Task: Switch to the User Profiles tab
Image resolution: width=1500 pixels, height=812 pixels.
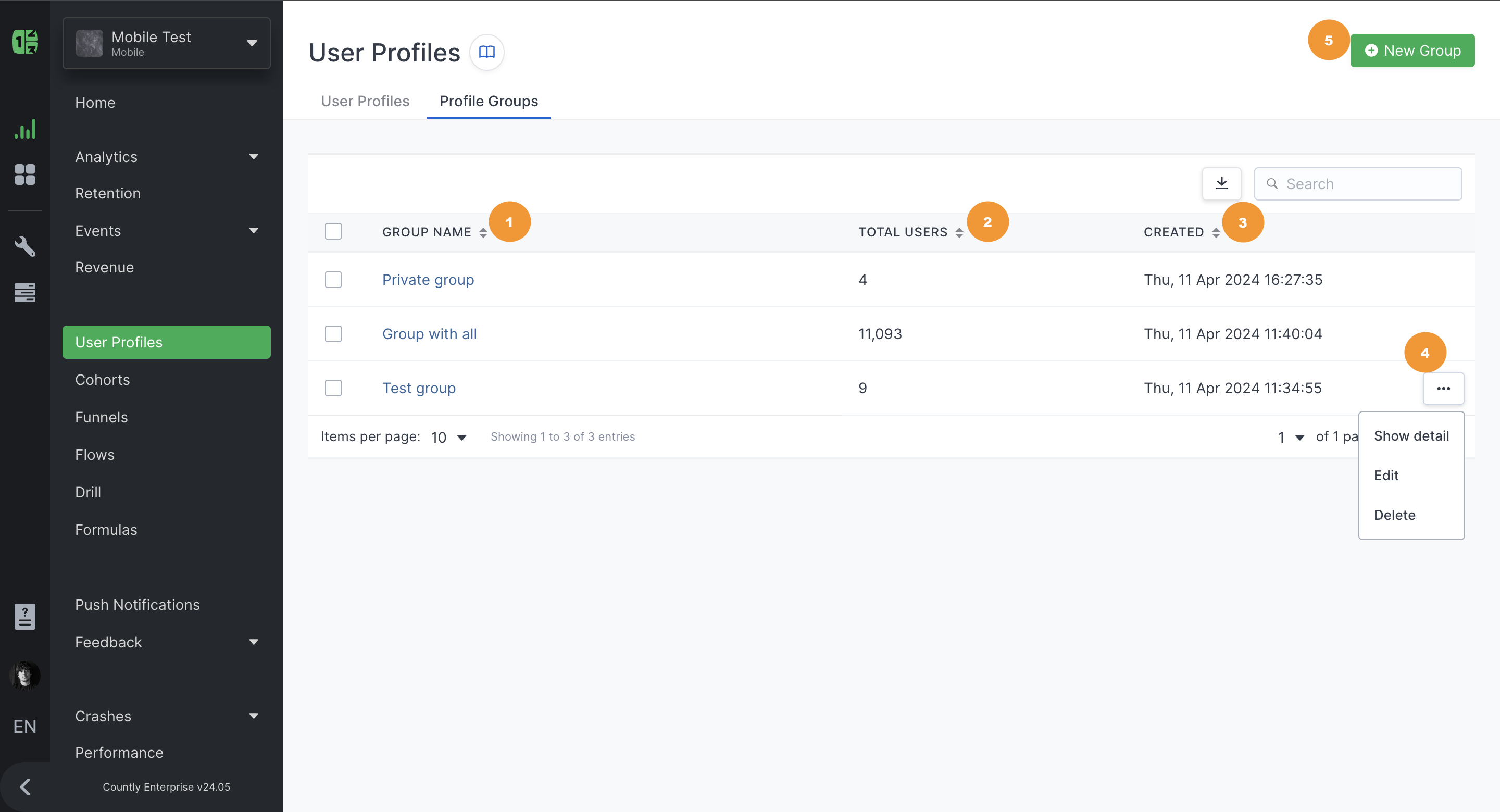Action: coord(365,102)
